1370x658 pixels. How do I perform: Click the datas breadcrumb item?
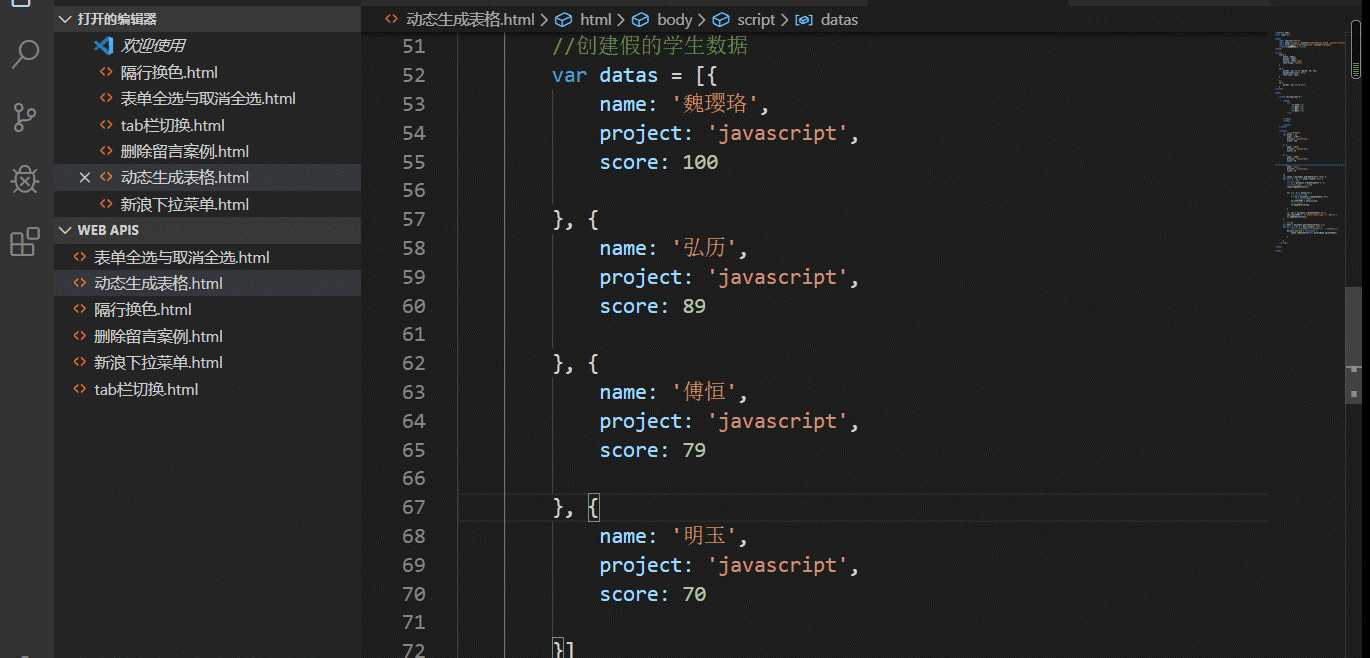coord(839,19)
